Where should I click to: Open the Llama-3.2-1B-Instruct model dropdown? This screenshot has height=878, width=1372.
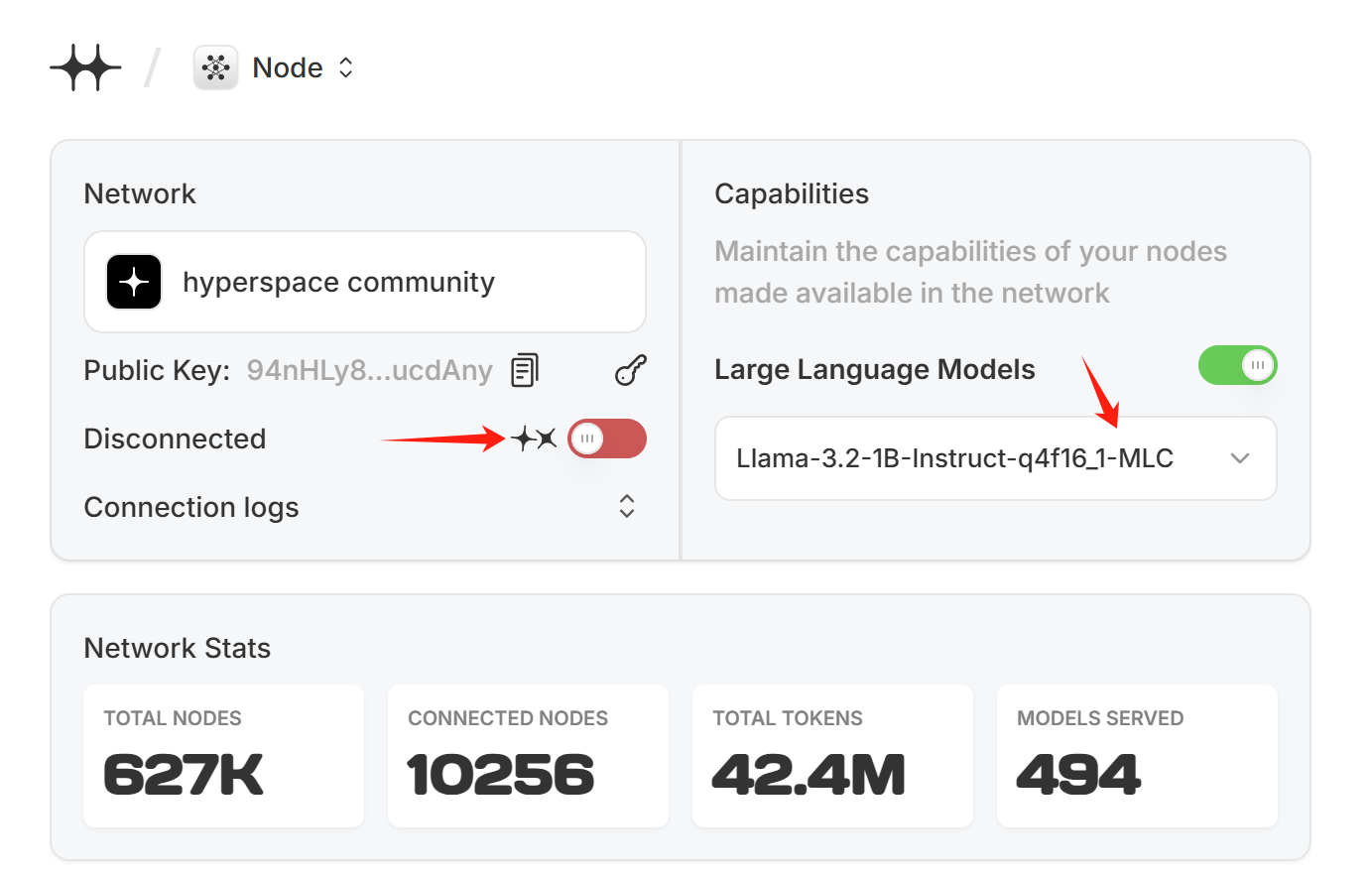pyautogui.click(x=954, y=458)
